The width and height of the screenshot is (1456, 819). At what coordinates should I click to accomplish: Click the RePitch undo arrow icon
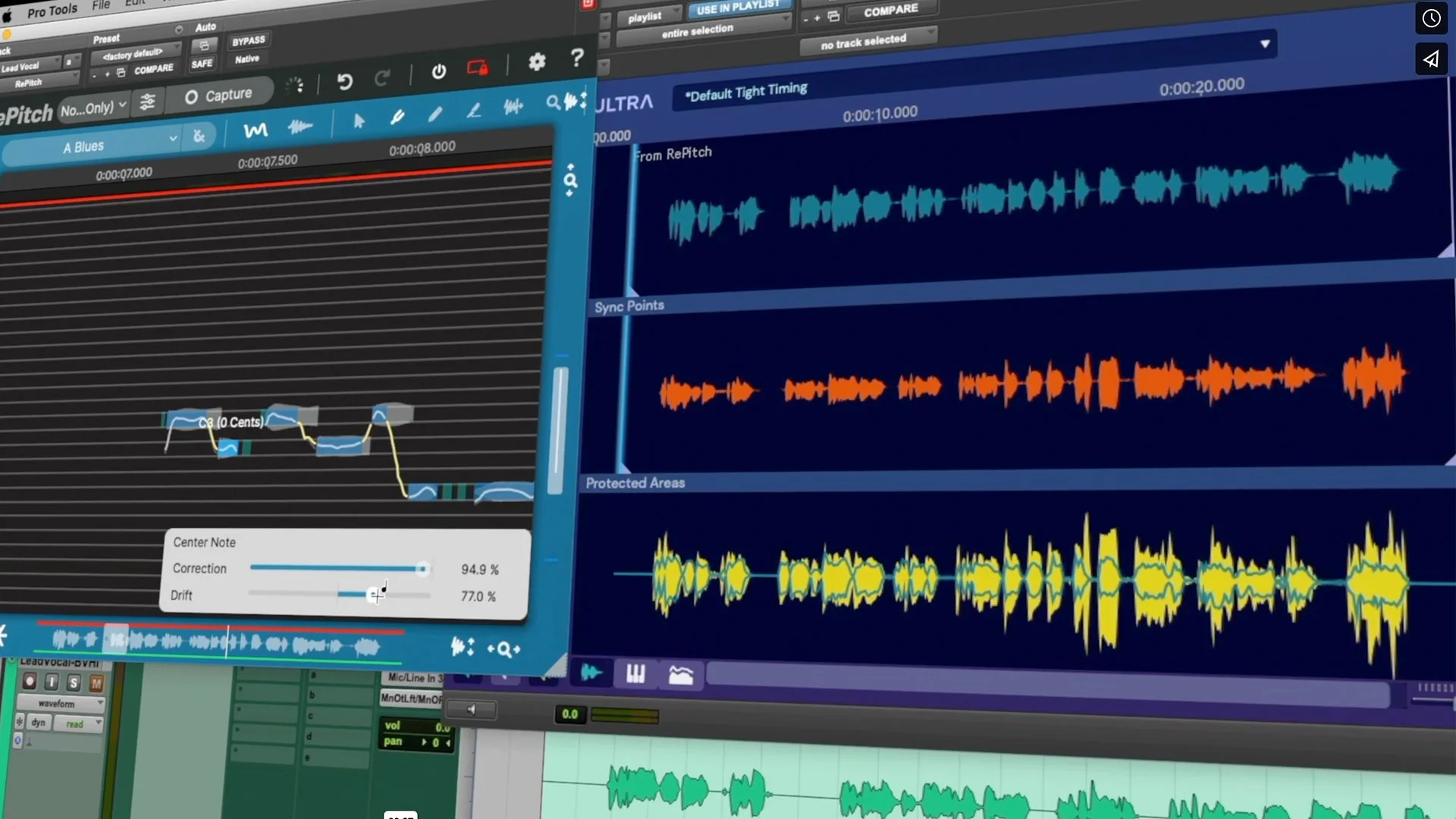(345, 81)
